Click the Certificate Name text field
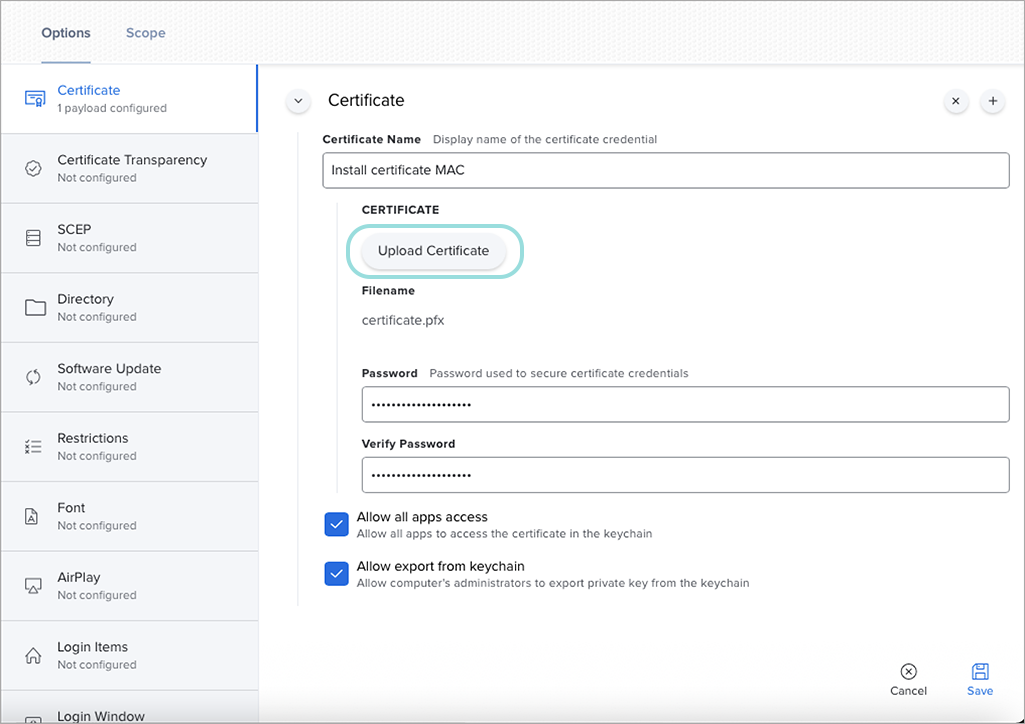Screen dimensions: 1025x724 pos(665,170)
